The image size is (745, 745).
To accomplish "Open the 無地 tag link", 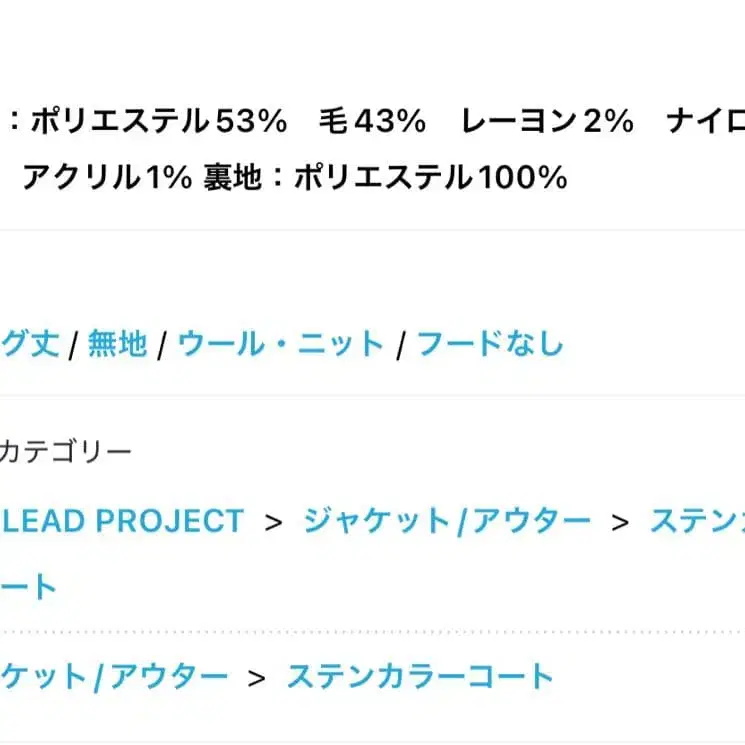I will [x=117, y=345].
